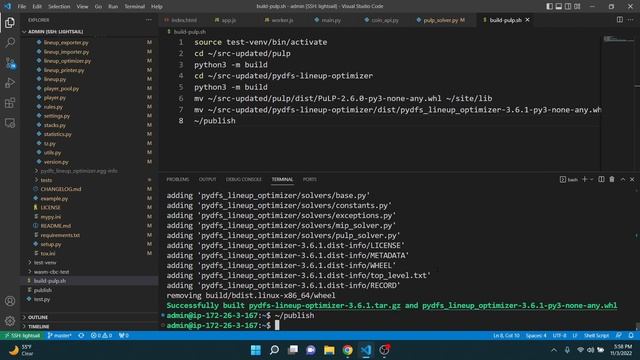Screen dimensions: 640x360
Task: Split the editor to the right
Action: pyautogui.click(x=620, y=20)
